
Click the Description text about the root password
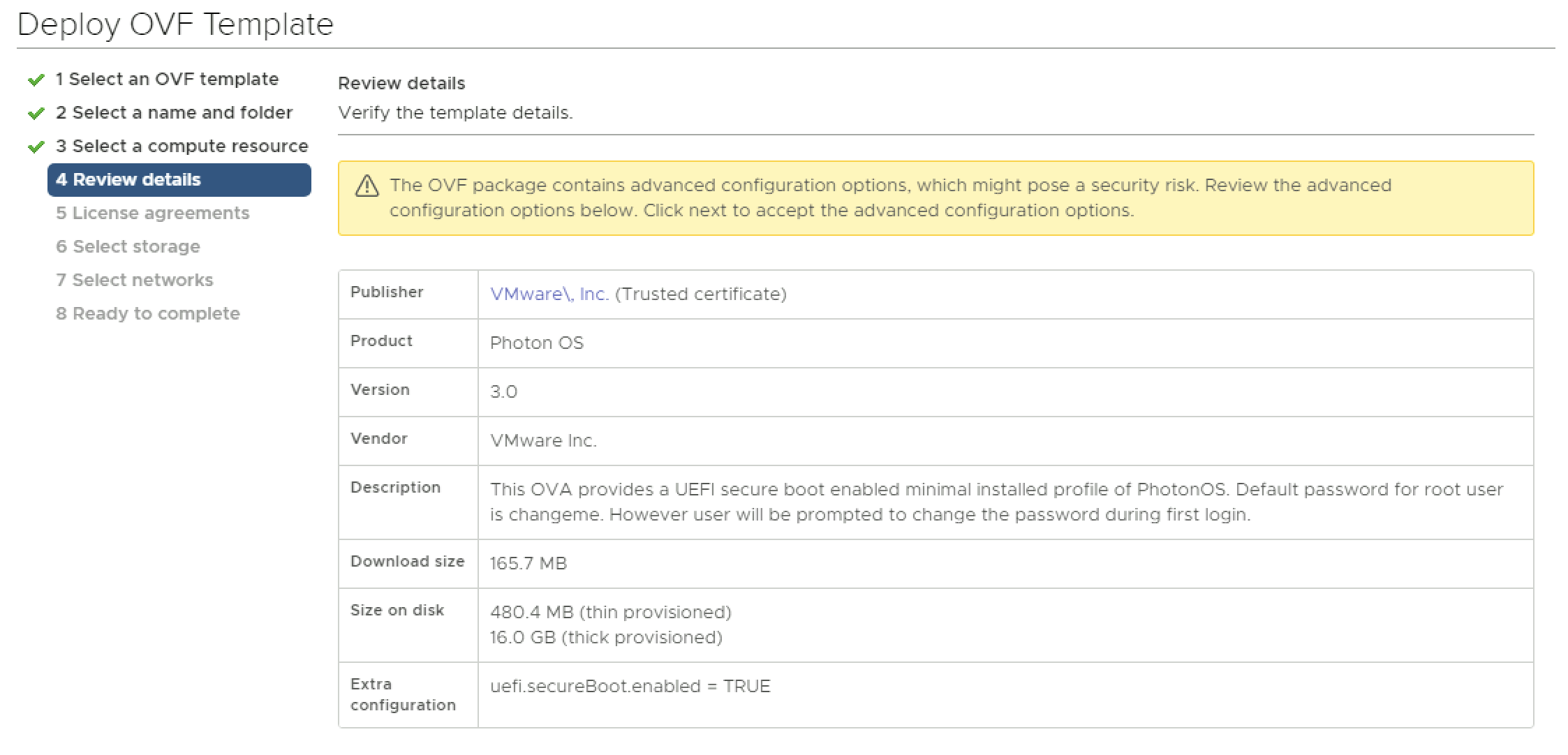click(996, 502)
